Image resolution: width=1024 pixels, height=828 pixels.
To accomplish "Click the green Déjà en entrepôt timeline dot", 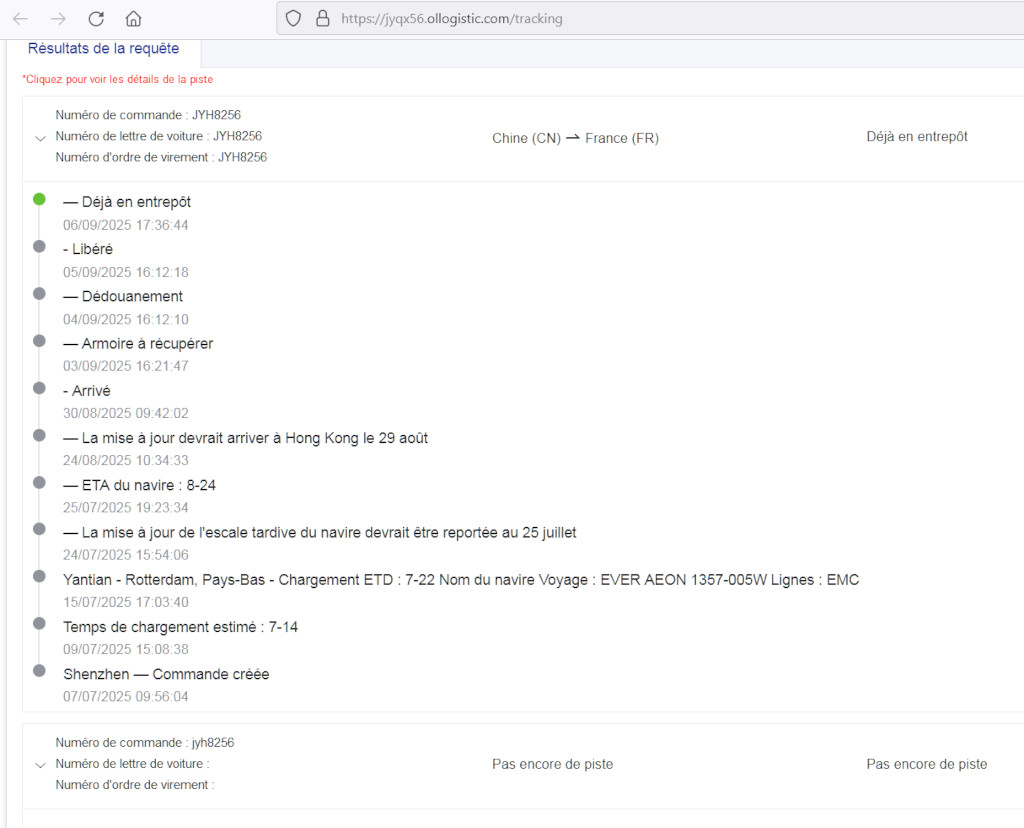I will point(39,199).
